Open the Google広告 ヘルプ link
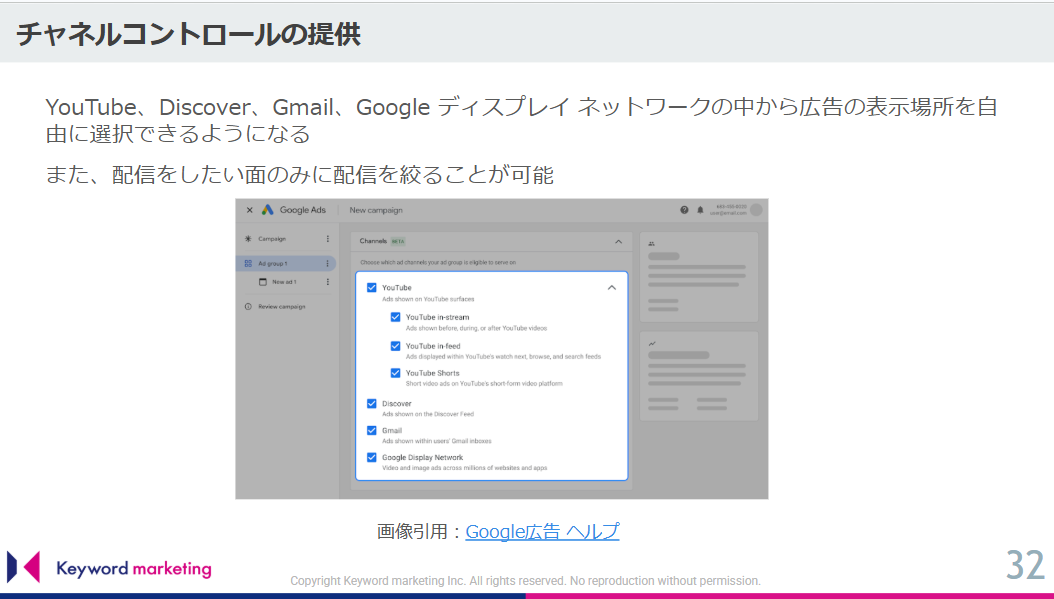The image size is (1054, 599). (x=542, y=532)
